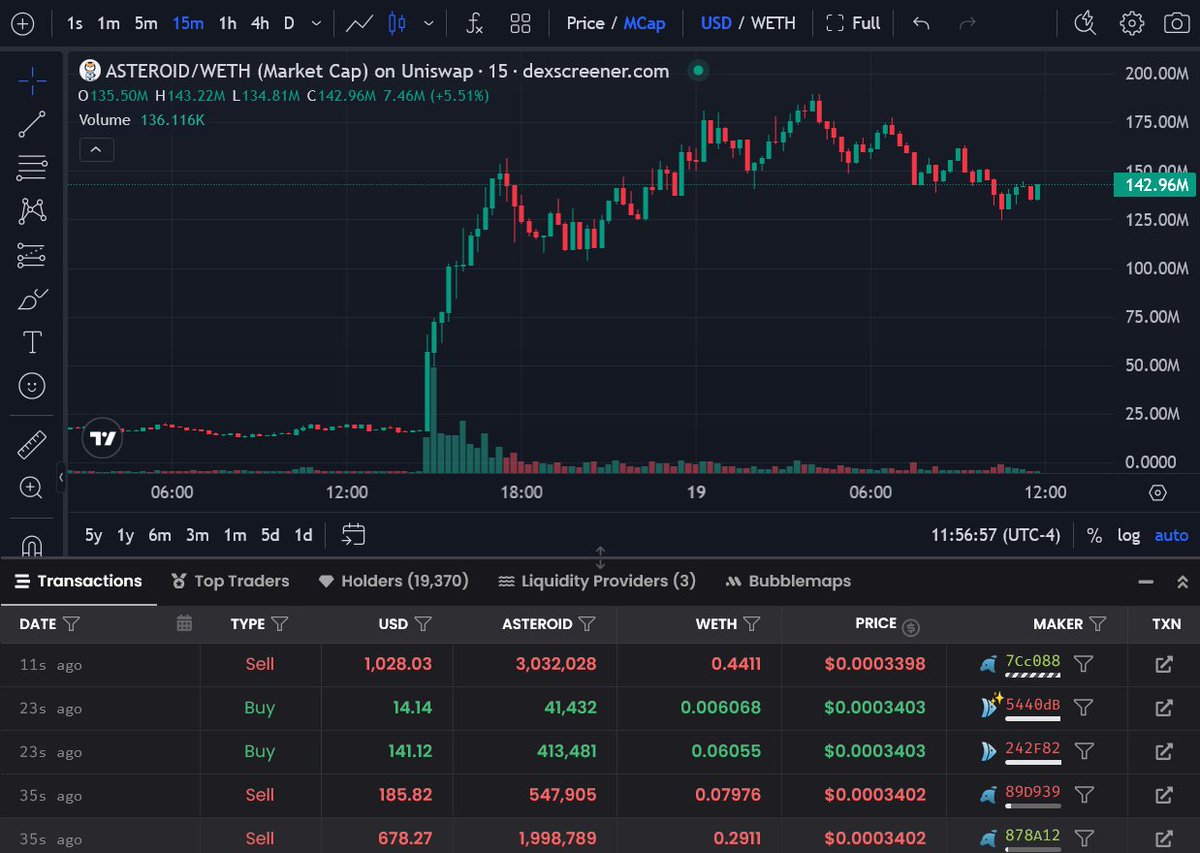
Task: Open the Emoji drawing tool
Action: pyautogui.click(x=30, y=385)
